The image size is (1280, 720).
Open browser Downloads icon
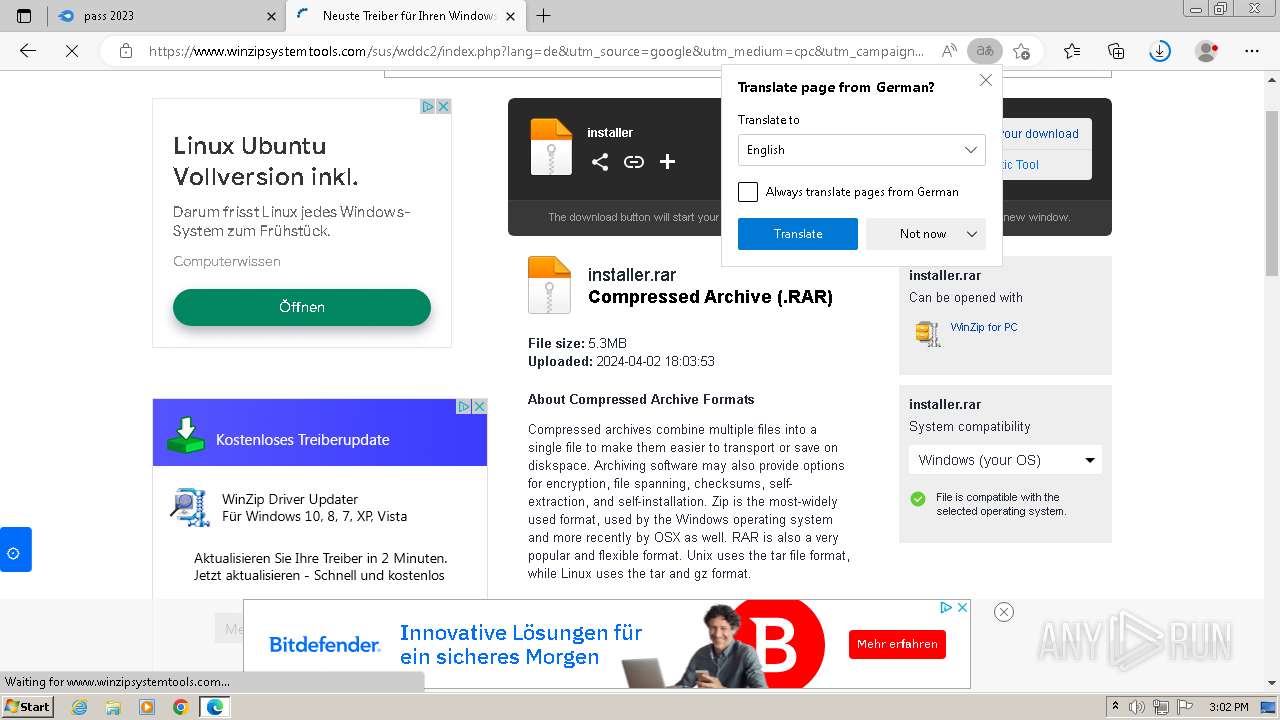click(x=1160, y=51)
